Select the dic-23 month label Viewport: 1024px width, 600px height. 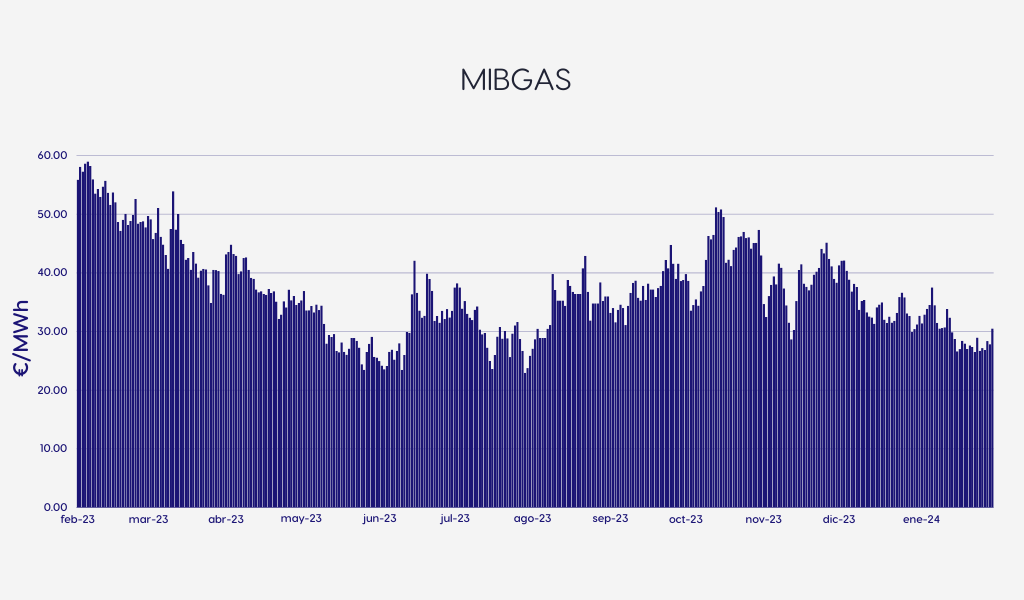839,519
